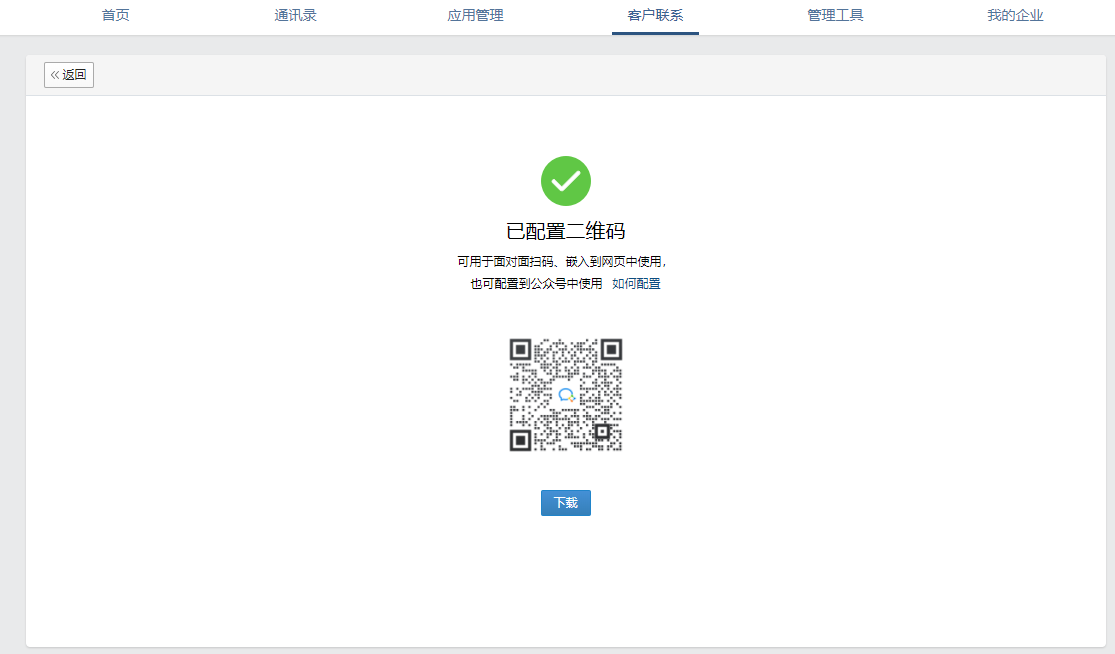
Task: Click the 已配置二维码 heading
Action: (x=566, y=231)
